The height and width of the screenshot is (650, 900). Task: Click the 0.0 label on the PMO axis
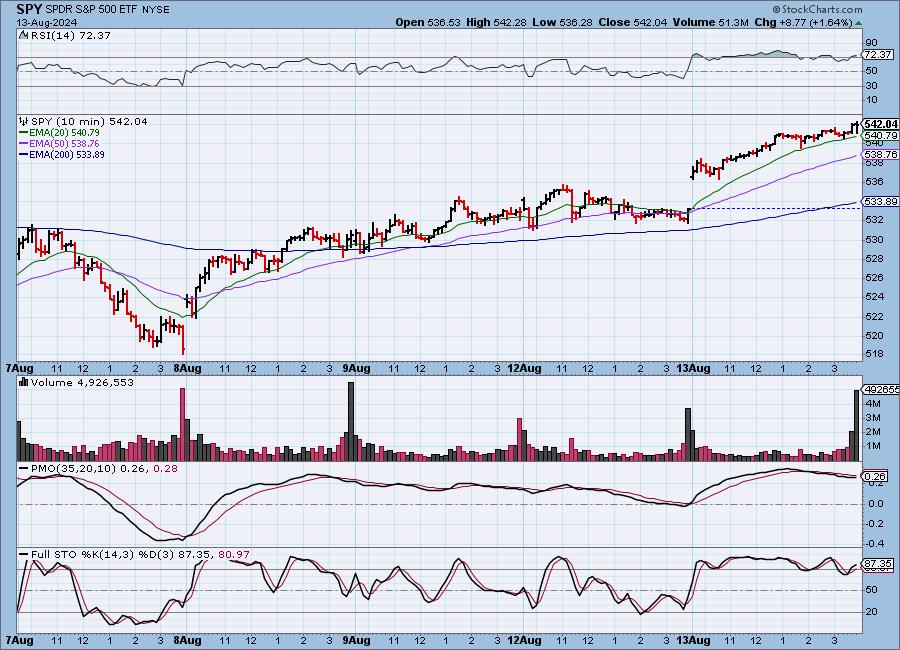[x=876, y=504]
